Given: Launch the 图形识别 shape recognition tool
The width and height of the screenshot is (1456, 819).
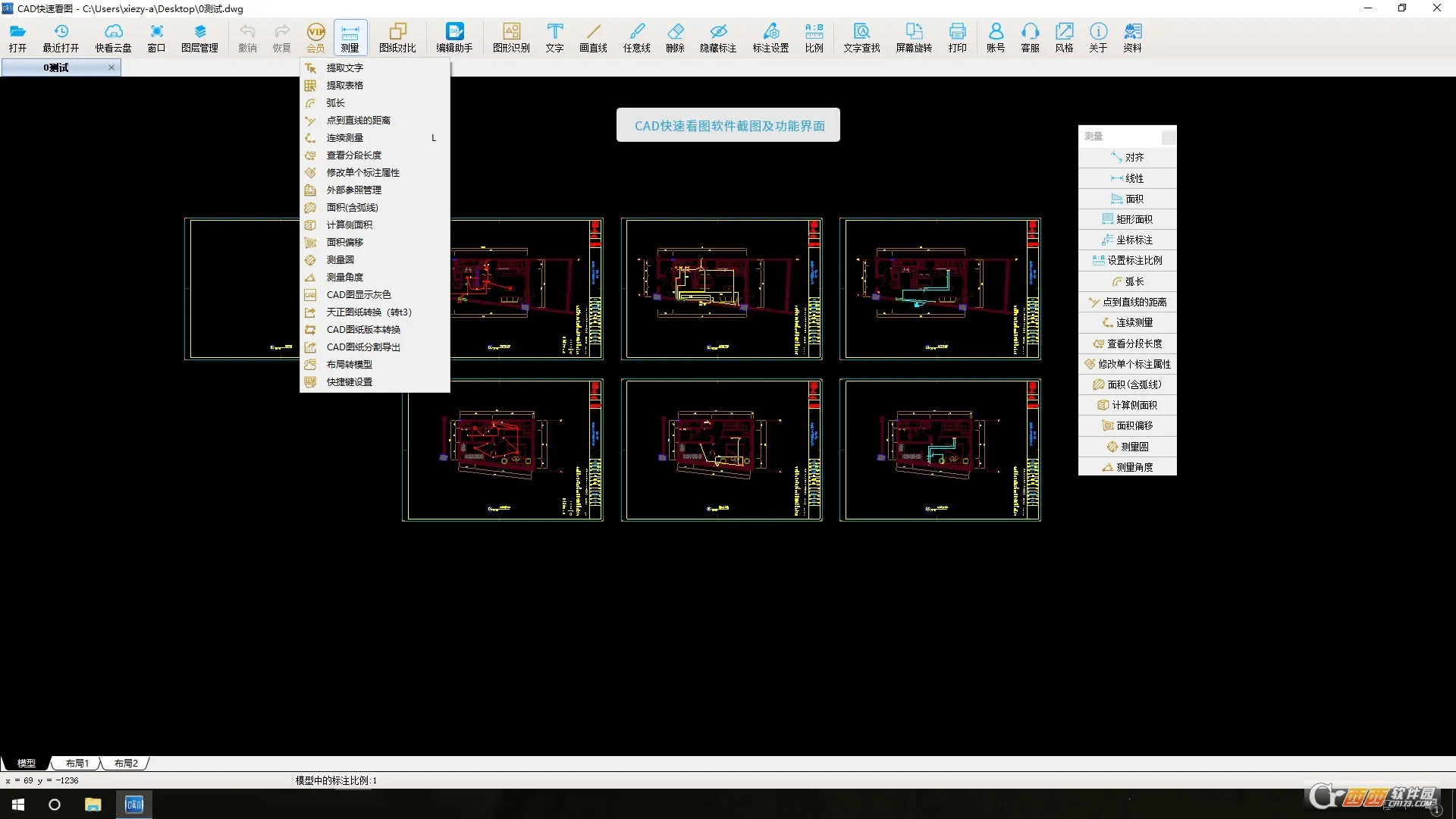Looking at the screenshot, I should pos(510,37).
